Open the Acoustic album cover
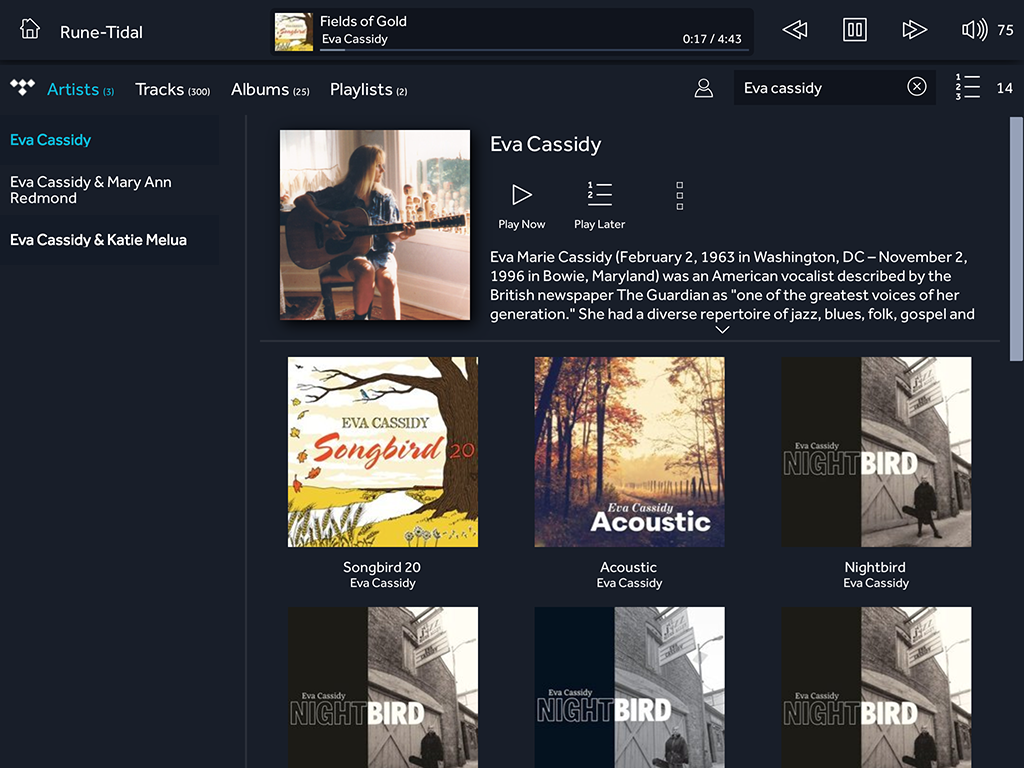 [630, 451]
